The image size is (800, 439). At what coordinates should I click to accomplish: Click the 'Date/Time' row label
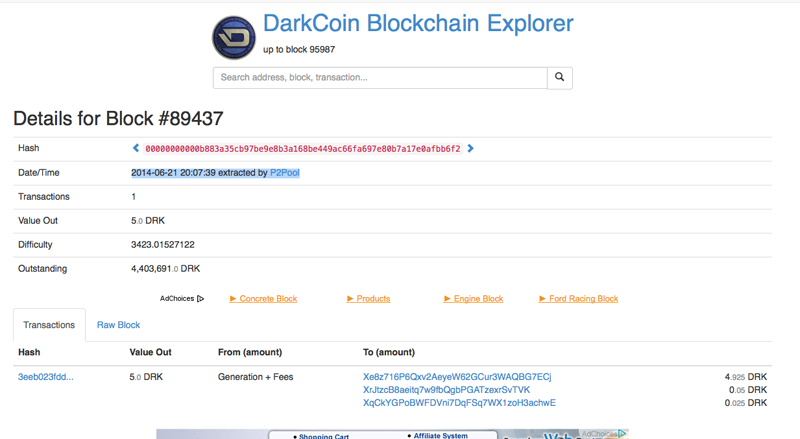[39, 173]
